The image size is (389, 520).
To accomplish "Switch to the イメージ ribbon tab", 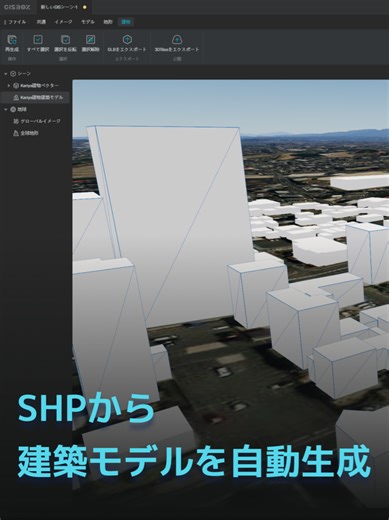I will [63, 22].
